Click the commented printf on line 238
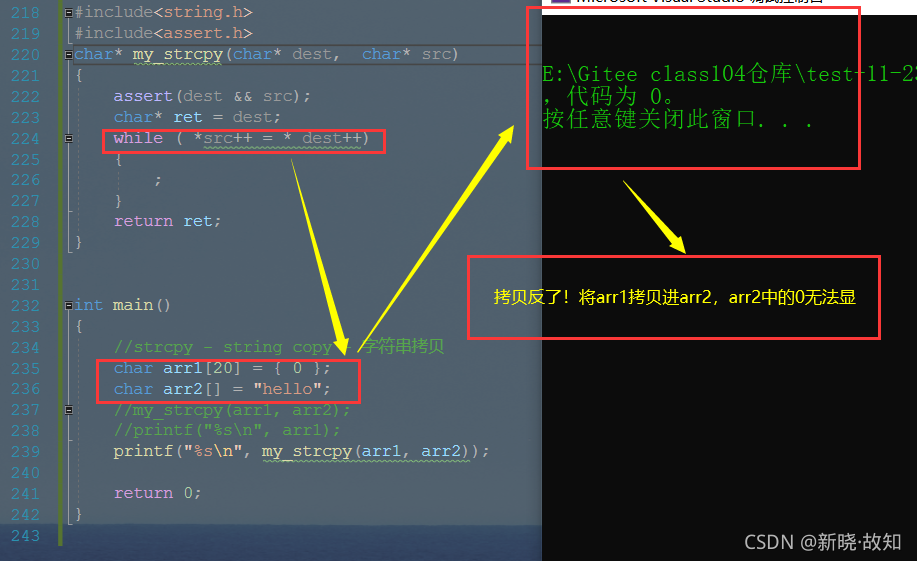917x561 pixels. [x=227, y=431]
